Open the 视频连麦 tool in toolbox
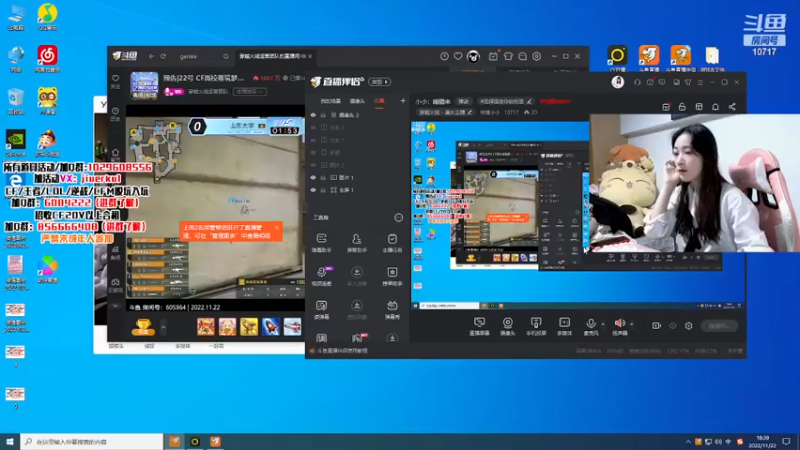The width and height of the screenshot is (800, 450). pyautogui.click(x=321, y=276)
